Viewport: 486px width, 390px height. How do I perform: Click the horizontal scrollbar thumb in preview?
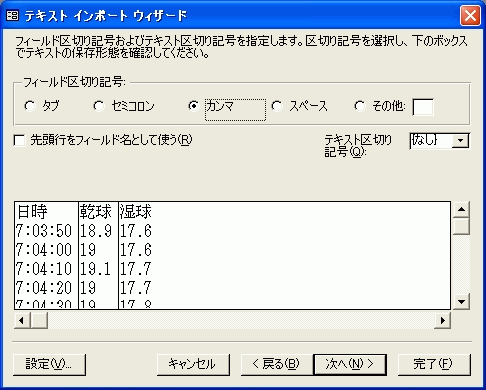point(39,321)
